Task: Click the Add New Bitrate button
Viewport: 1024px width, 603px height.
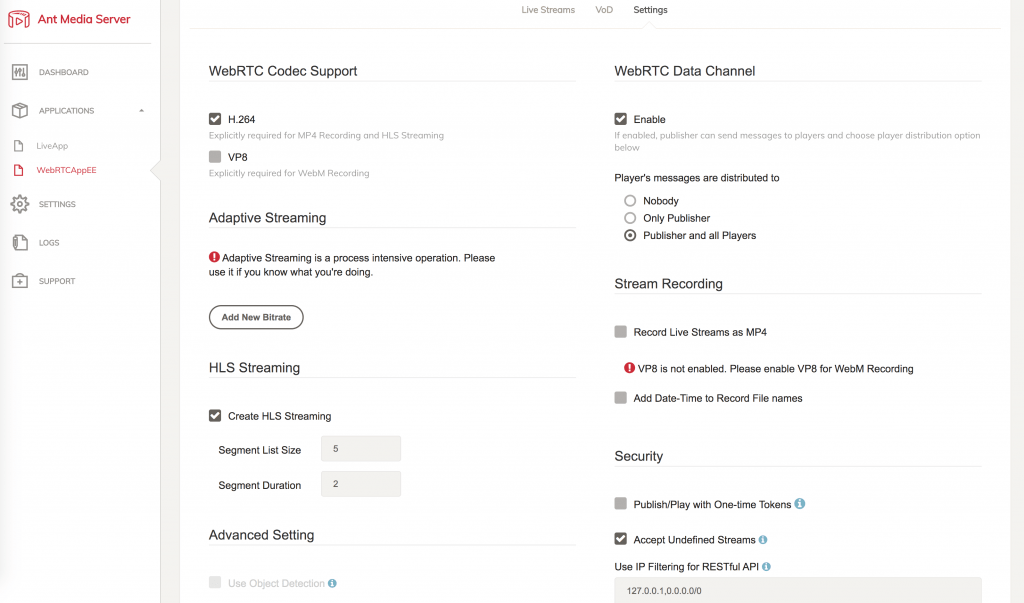Action: [x=256, y=317]
